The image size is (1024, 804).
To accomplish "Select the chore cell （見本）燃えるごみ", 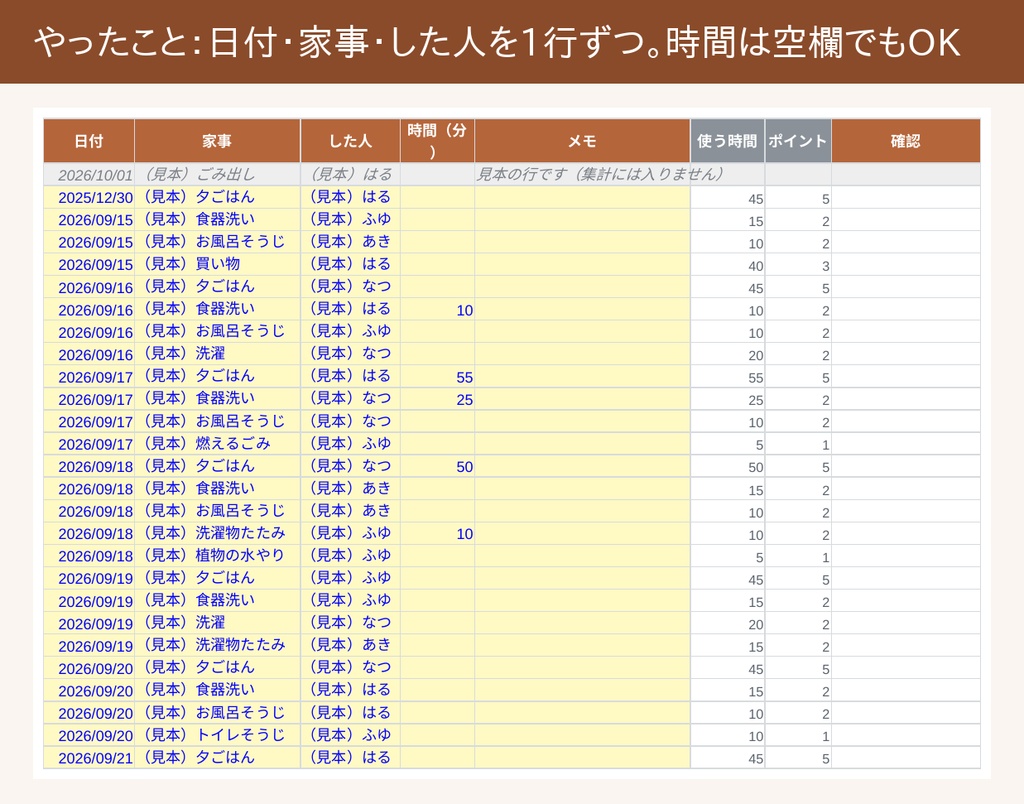I will (217, 443).
